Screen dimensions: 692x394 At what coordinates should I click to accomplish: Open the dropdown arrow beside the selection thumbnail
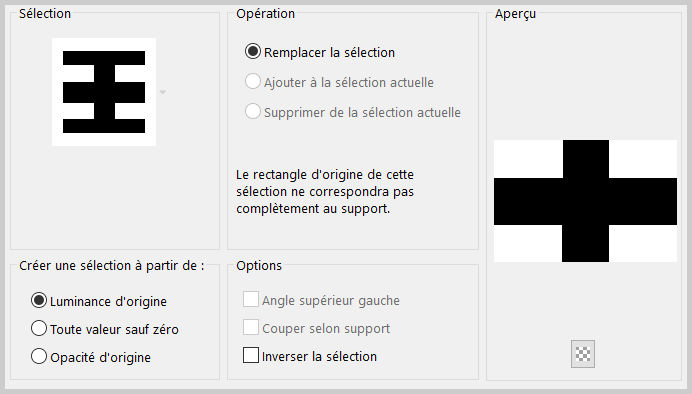pos(163,92)
